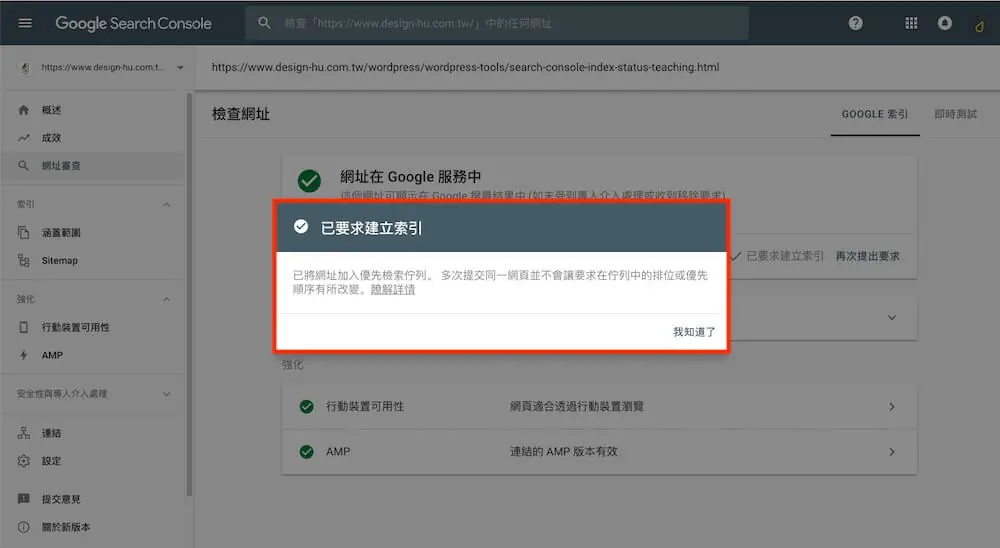Click the dialog header checkmark icon

[301, 226]
